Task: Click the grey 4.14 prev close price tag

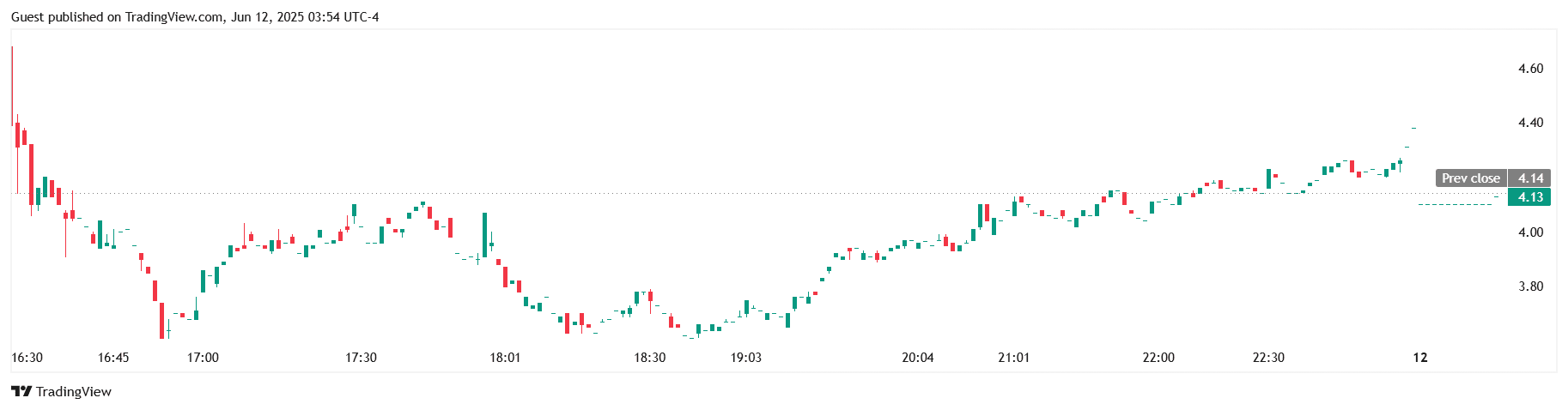Action: [x=1530, y=178]
